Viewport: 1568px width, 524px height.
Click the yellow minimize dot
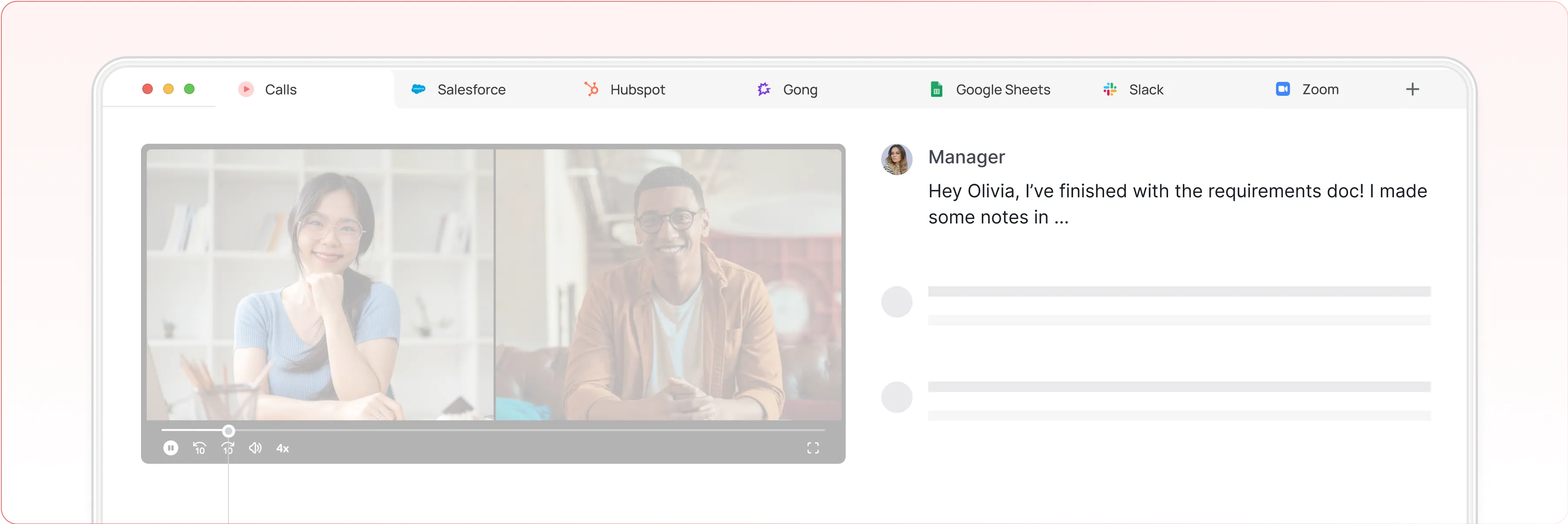tap(168, 89)
